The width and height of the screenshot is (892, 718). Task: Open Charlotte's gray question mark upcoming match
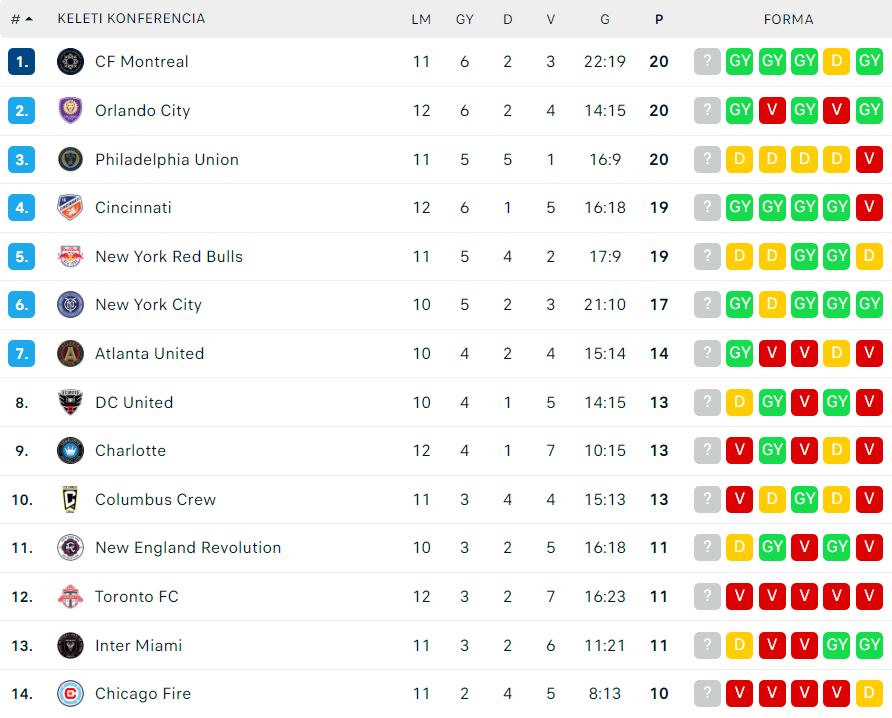point(707,451)
